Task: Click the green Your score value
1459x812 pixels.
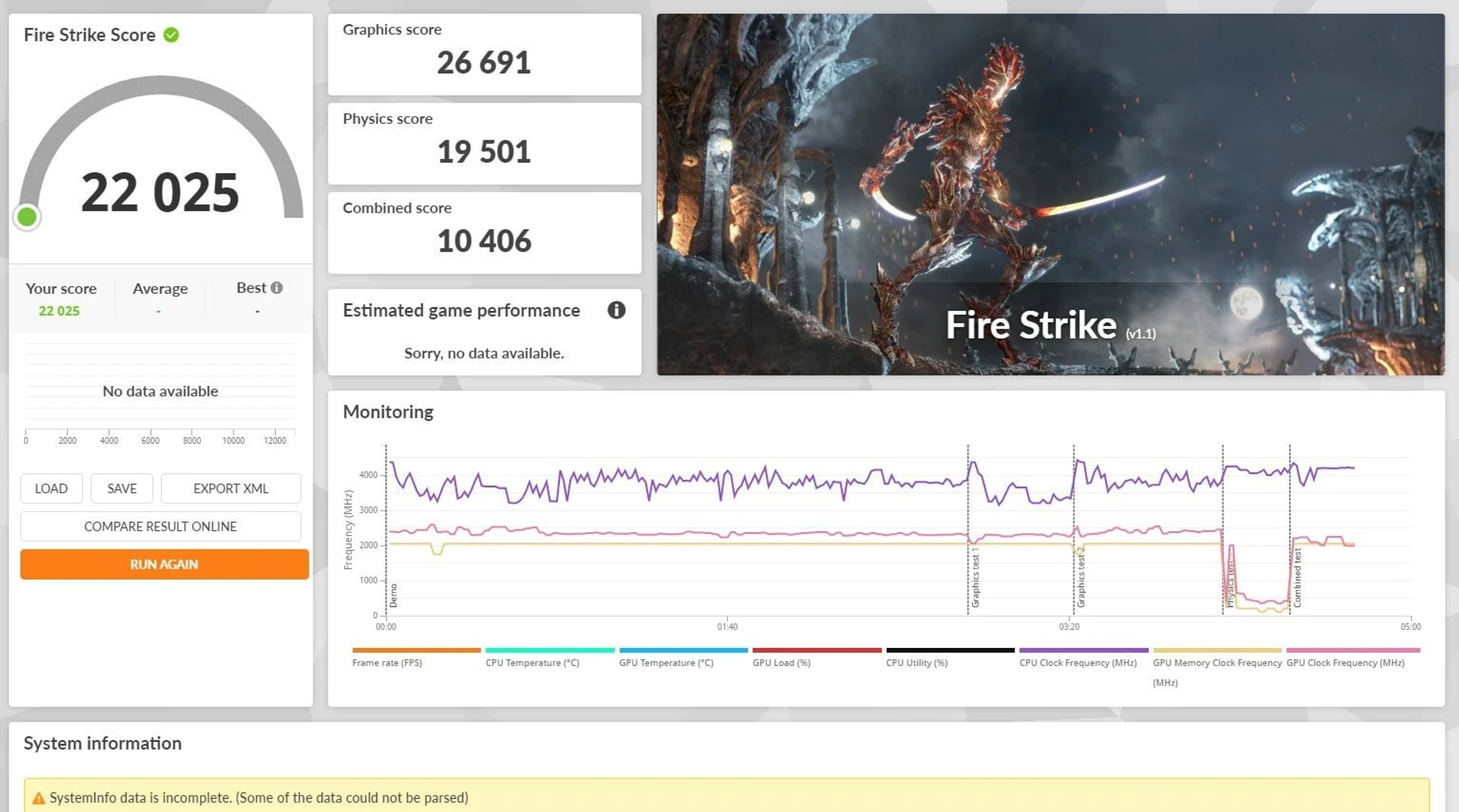Action: pyautogui.click(x=59, y=311)
